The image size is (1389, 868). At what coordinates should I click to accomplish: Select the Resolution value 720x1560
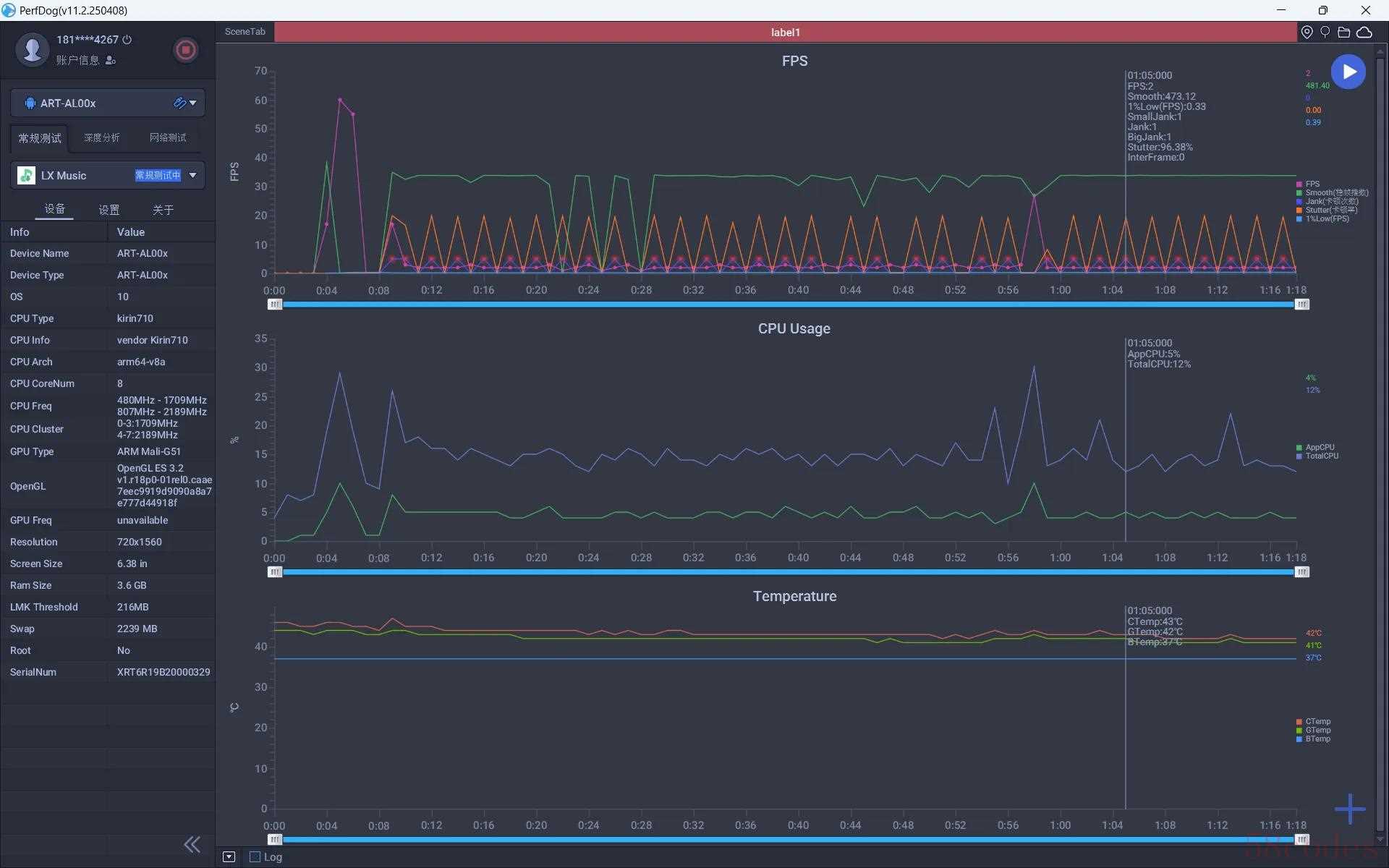[140, 542]
